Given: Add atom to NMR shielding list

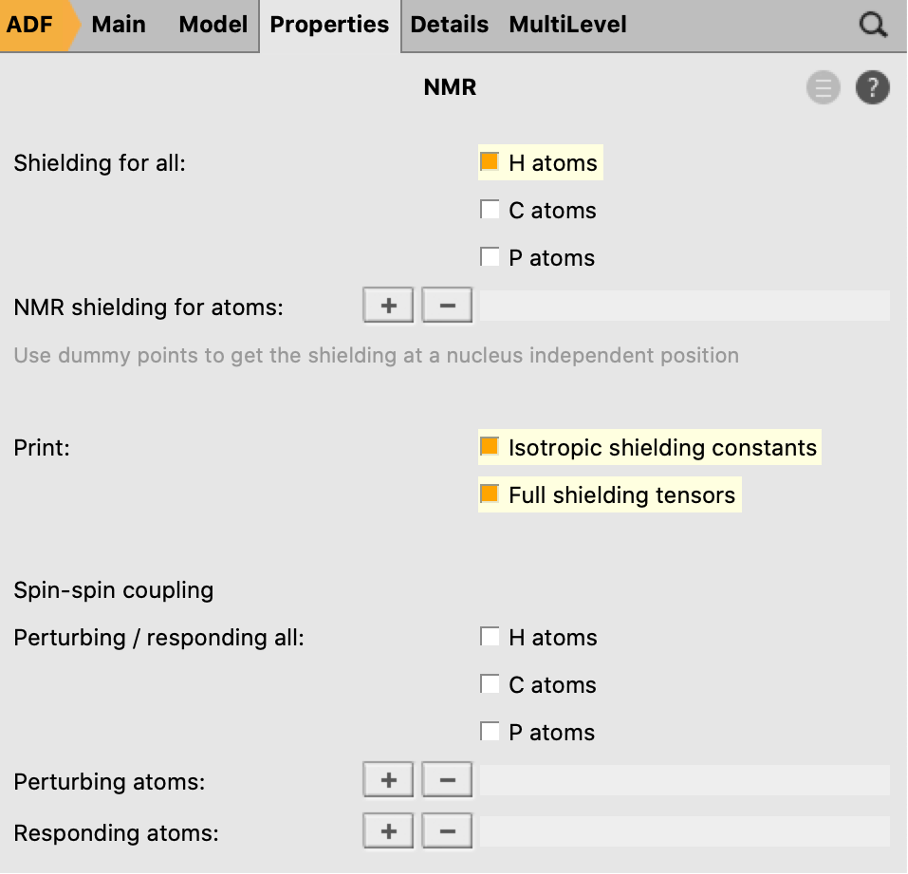Looking at the screenshot, I should tap(388, 305).
